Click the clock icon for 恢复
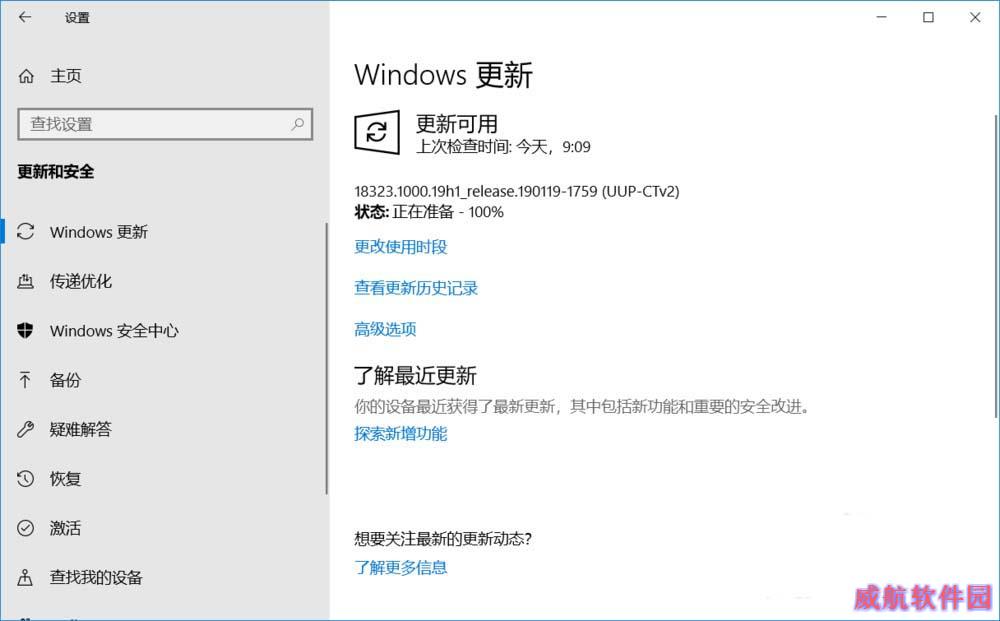The height and width of the screenshot is (621, 1000). (x=26, y=478)
